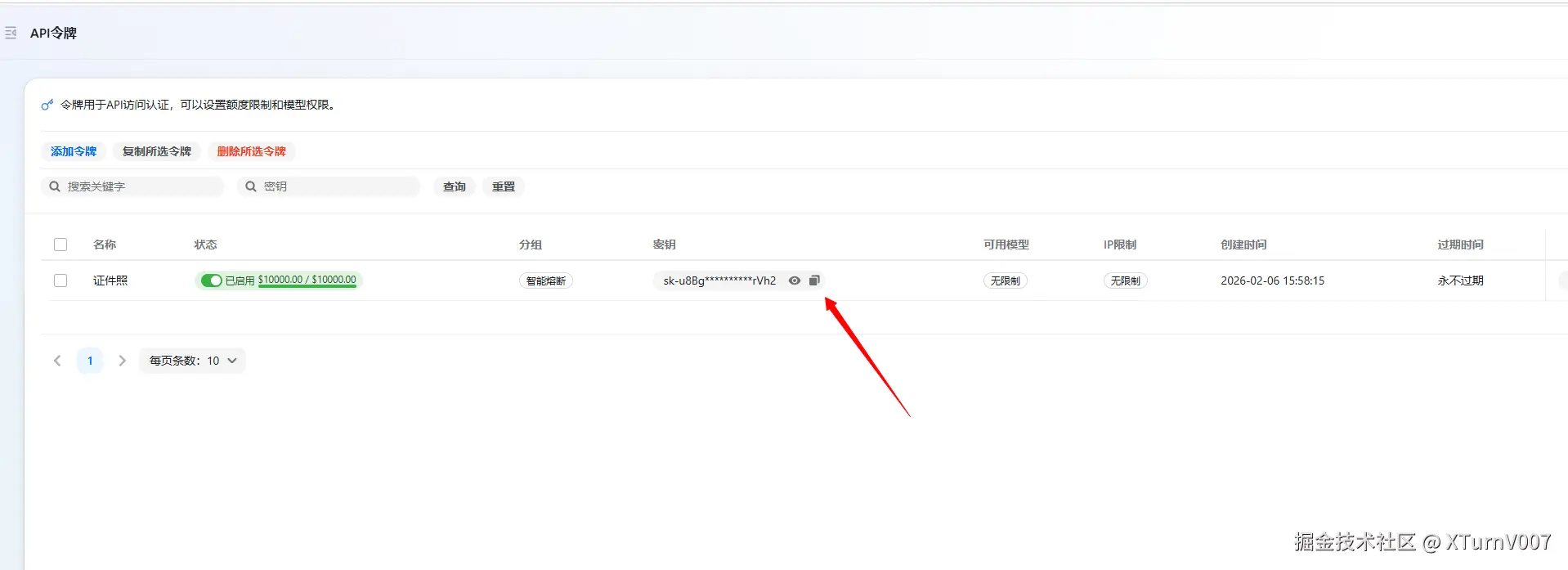Reveal the secret key with the eye icon
Screen dimensions: 1568x570
pos(795,281)
